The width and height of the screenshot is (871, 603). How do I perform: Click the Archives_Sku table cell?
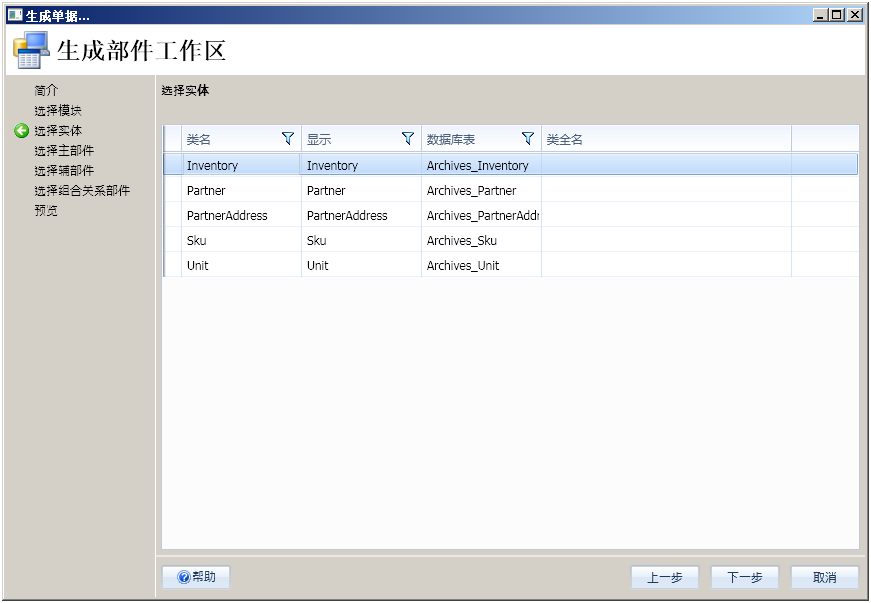pos(481,240)
